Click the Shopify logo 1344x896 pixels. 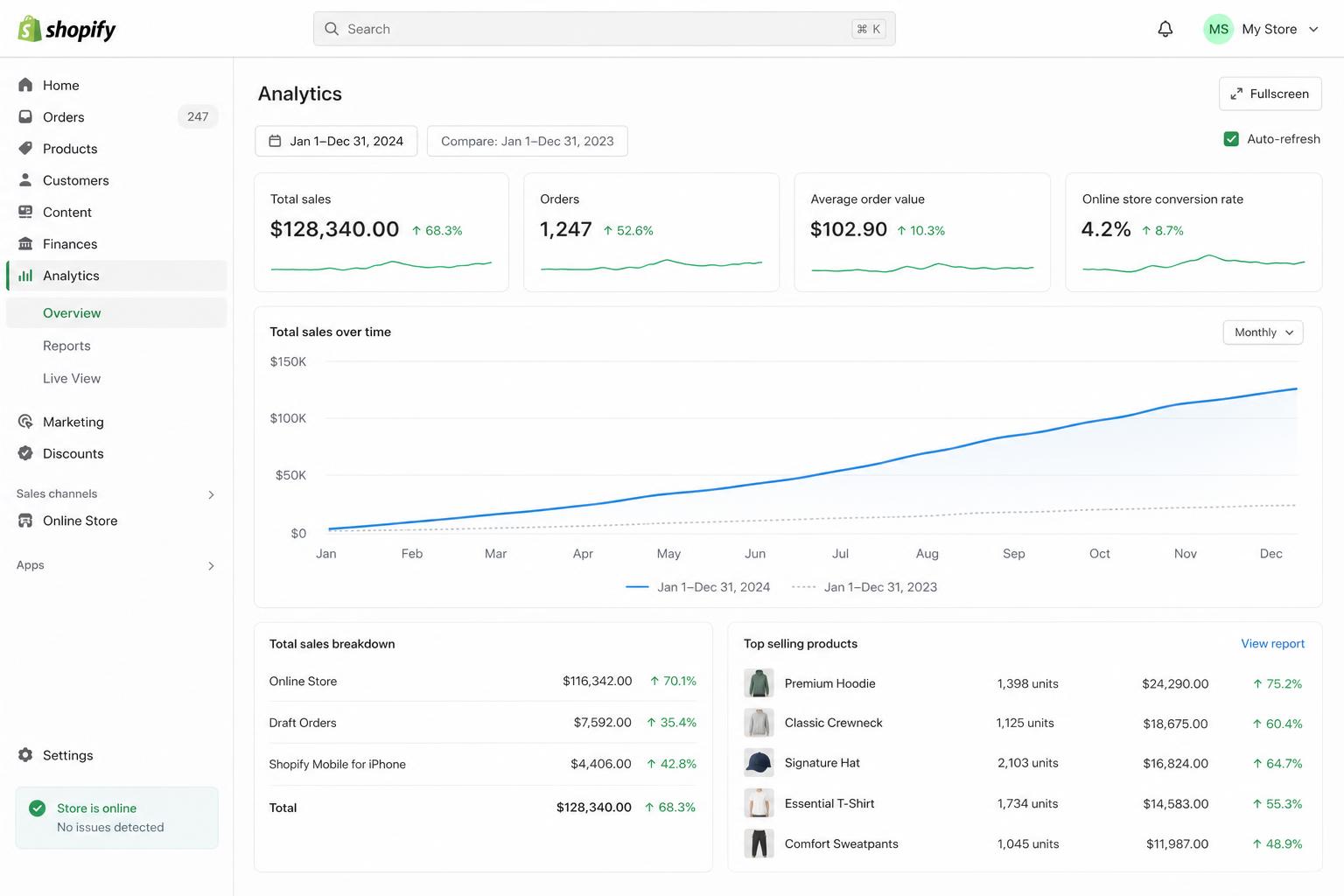point(66,29)
